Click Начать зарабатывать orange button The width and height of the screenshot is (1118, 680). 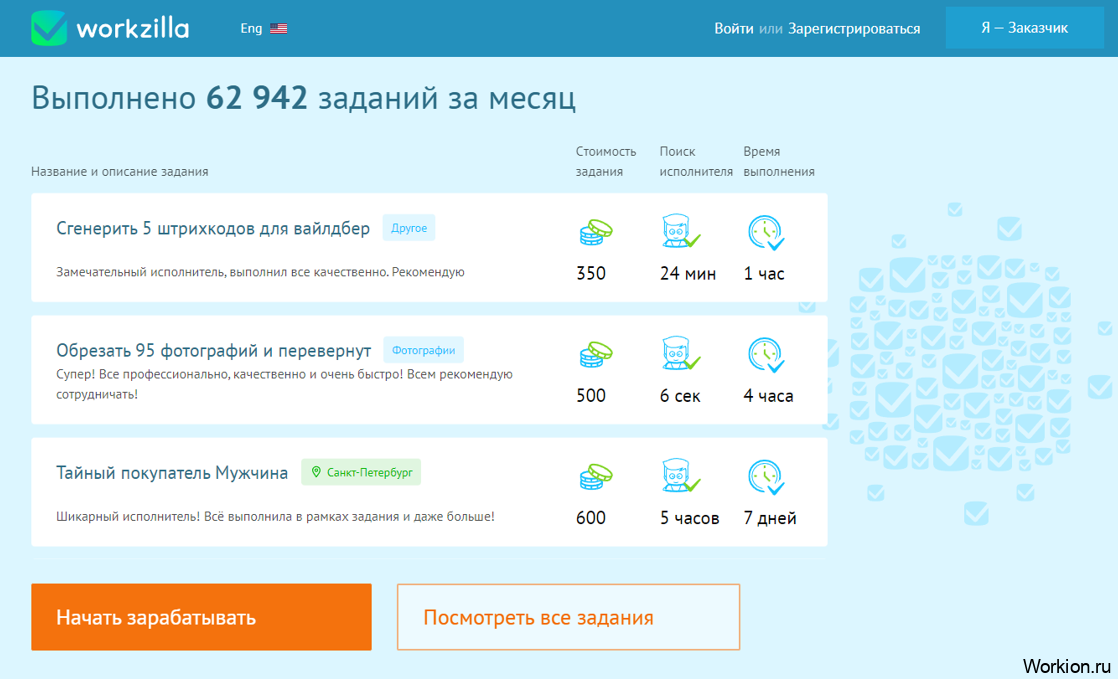(x=201, y=617)
